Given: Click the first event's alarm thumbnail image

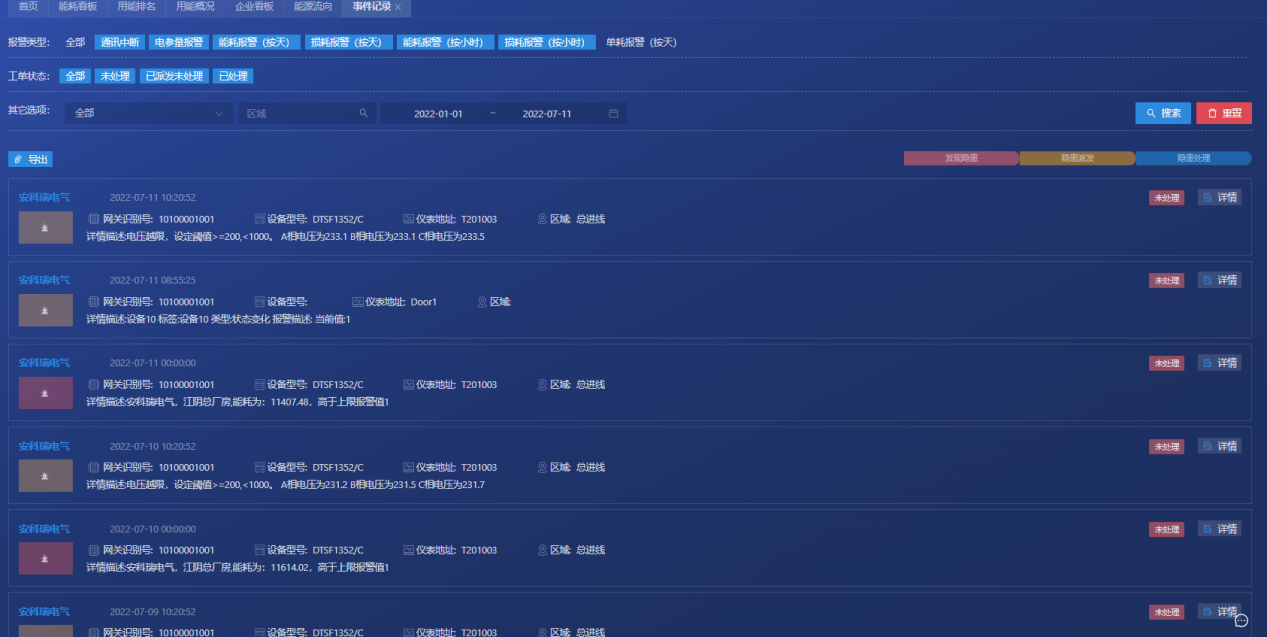Looking at the screenshot, I should [x=46, y=228].
